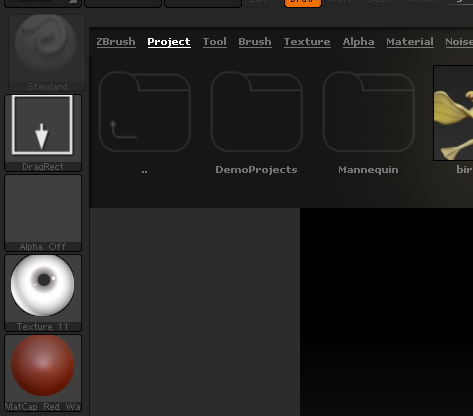Viewport: 473px width, 416px height.
Task: Load the bird project thumbnail
Action: pos(453,113)
